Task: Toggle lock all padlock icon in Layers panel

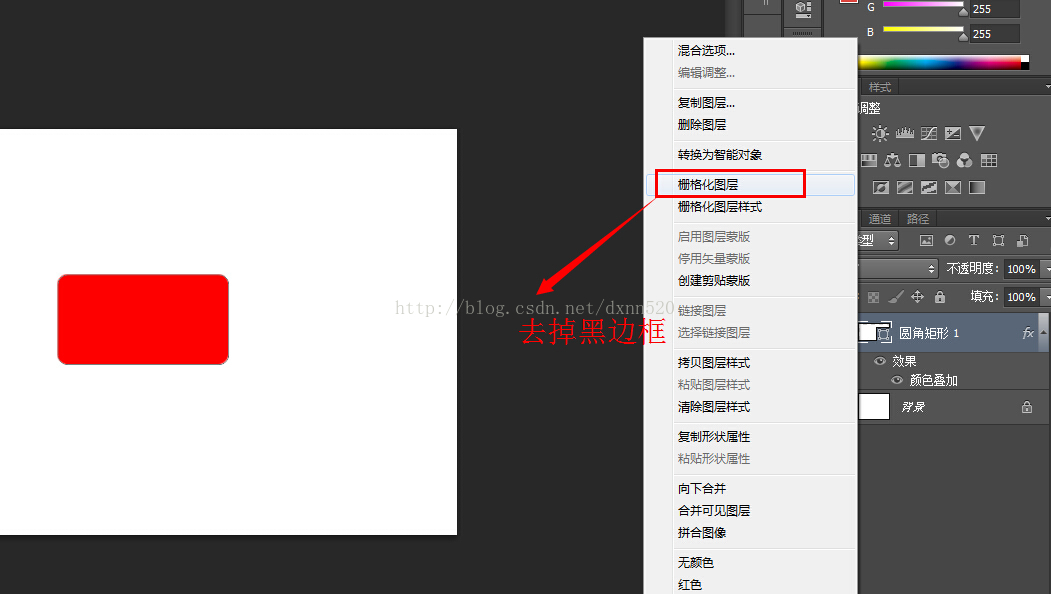Action: 940,296
